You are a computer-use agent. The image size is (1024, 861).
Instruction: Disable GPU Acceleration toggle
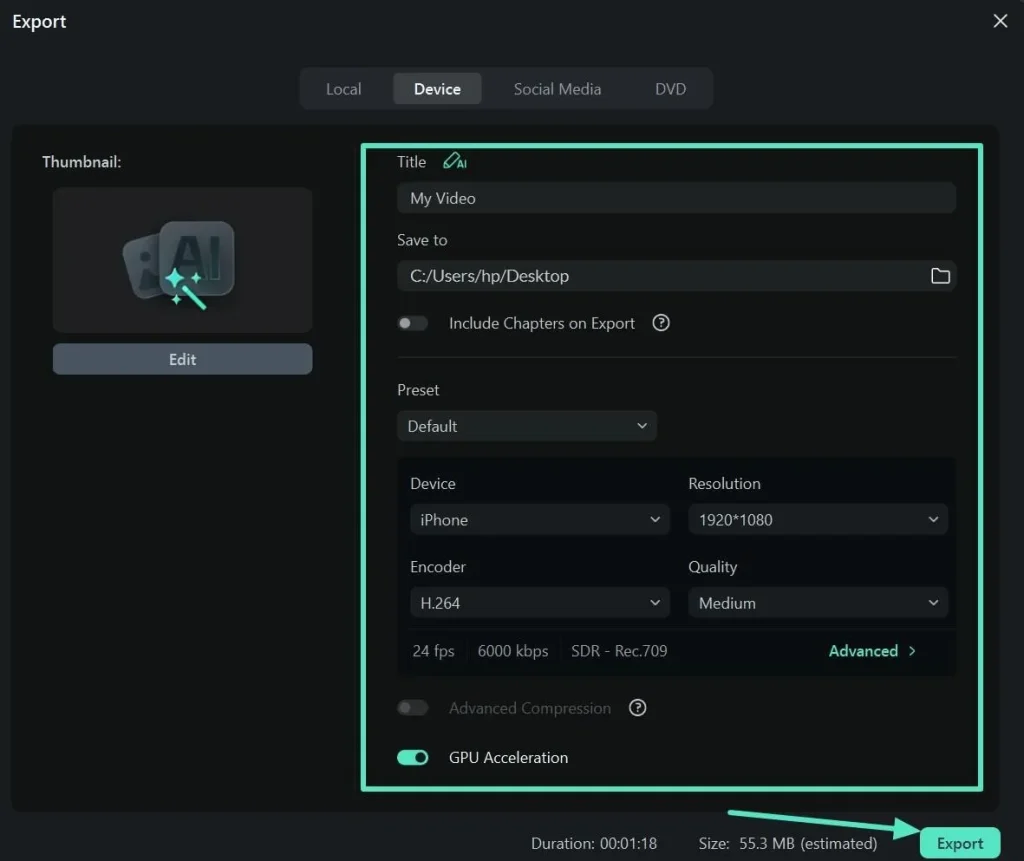(412, 757)
